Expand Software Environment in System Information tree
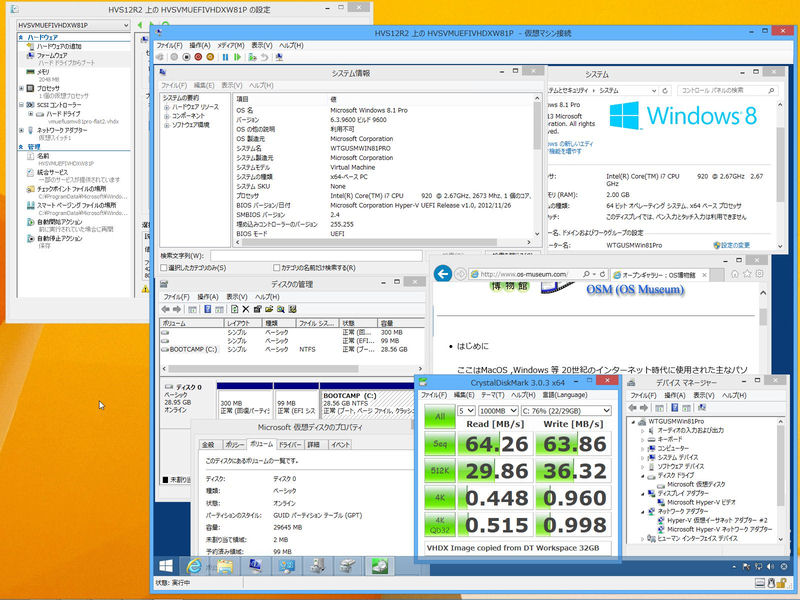Screen dimensions: 800x600 [x=166, y=126]
